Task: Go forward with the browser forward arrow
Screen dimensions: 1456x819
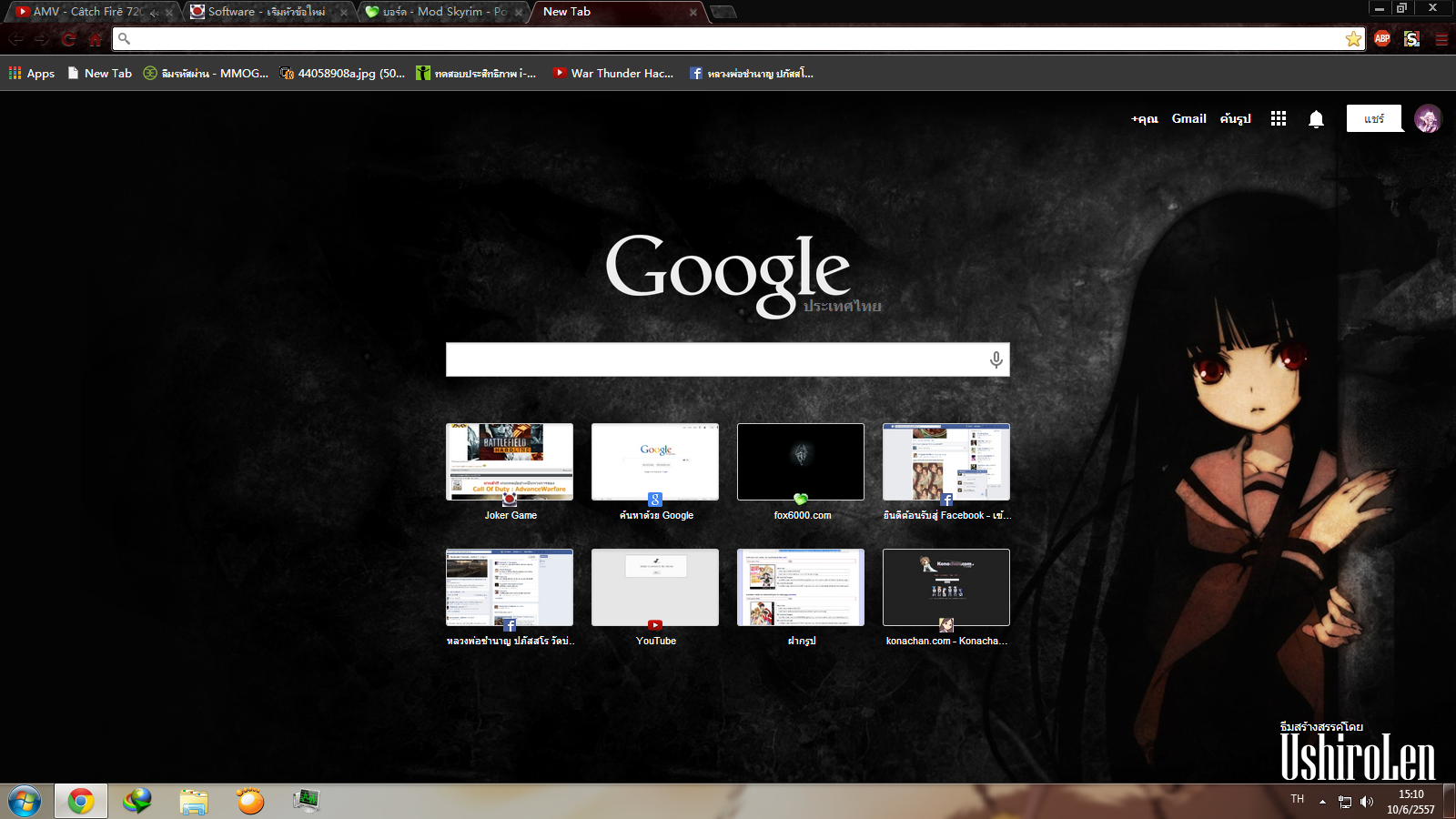Action: click(x=42, y=39)
